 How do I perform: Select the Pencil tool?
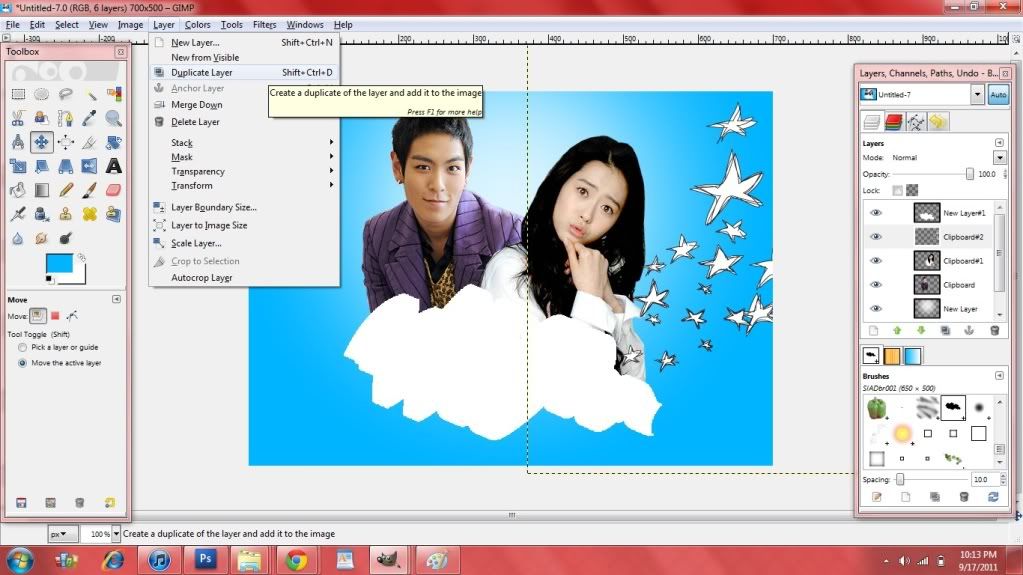pos(65,190)
